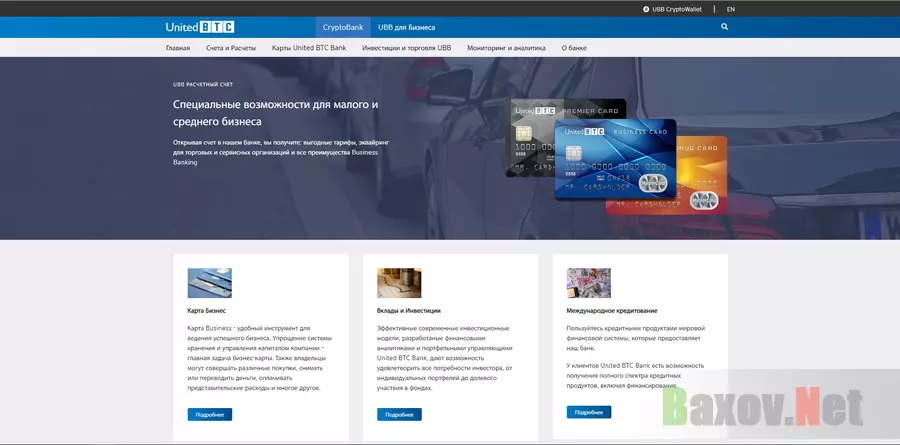Open the UBB CryptoWallet link
This screenshot has width=900, height=445.
[676, 9]
